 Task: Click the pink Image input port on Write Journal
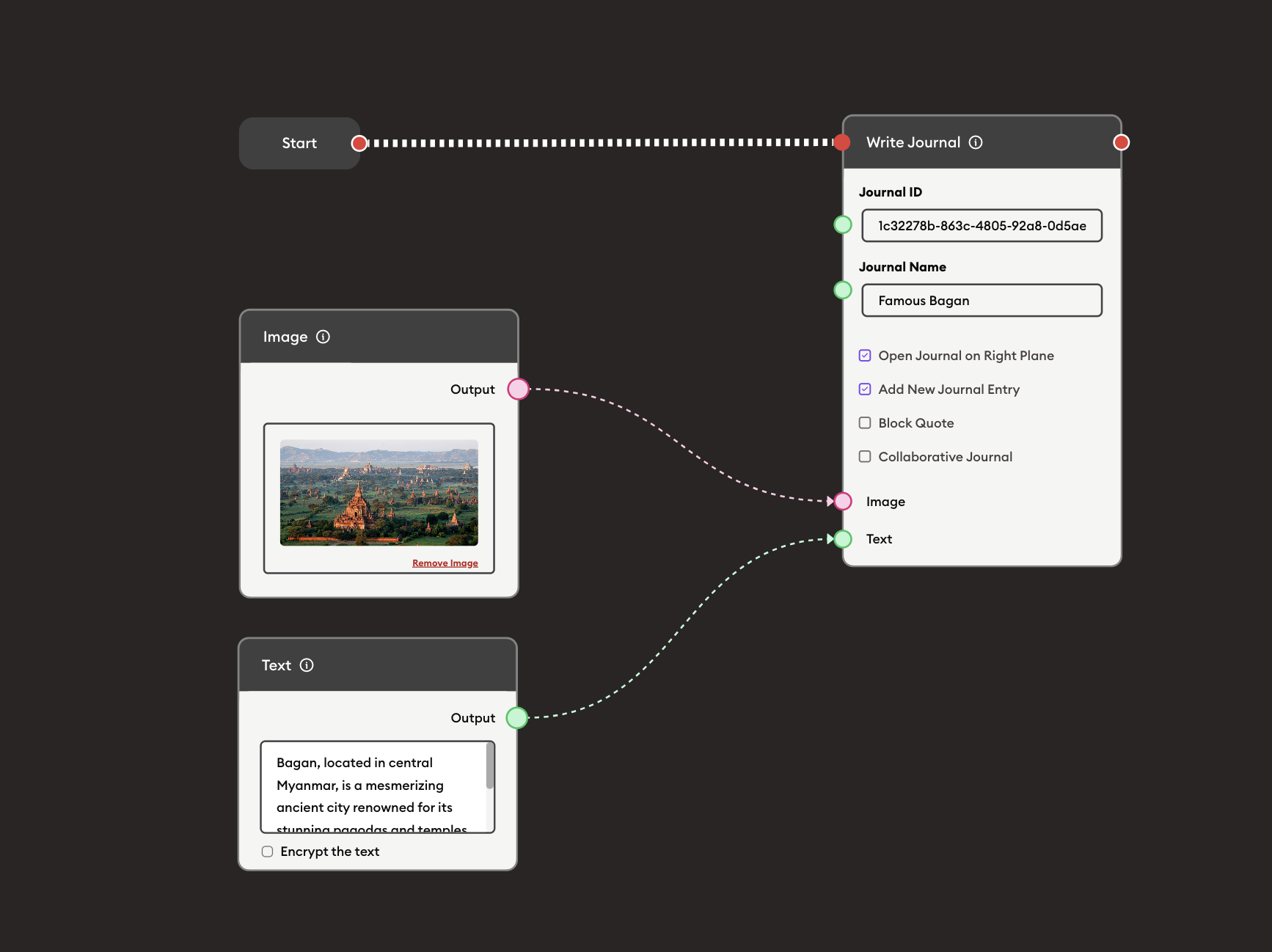point(843,502)
